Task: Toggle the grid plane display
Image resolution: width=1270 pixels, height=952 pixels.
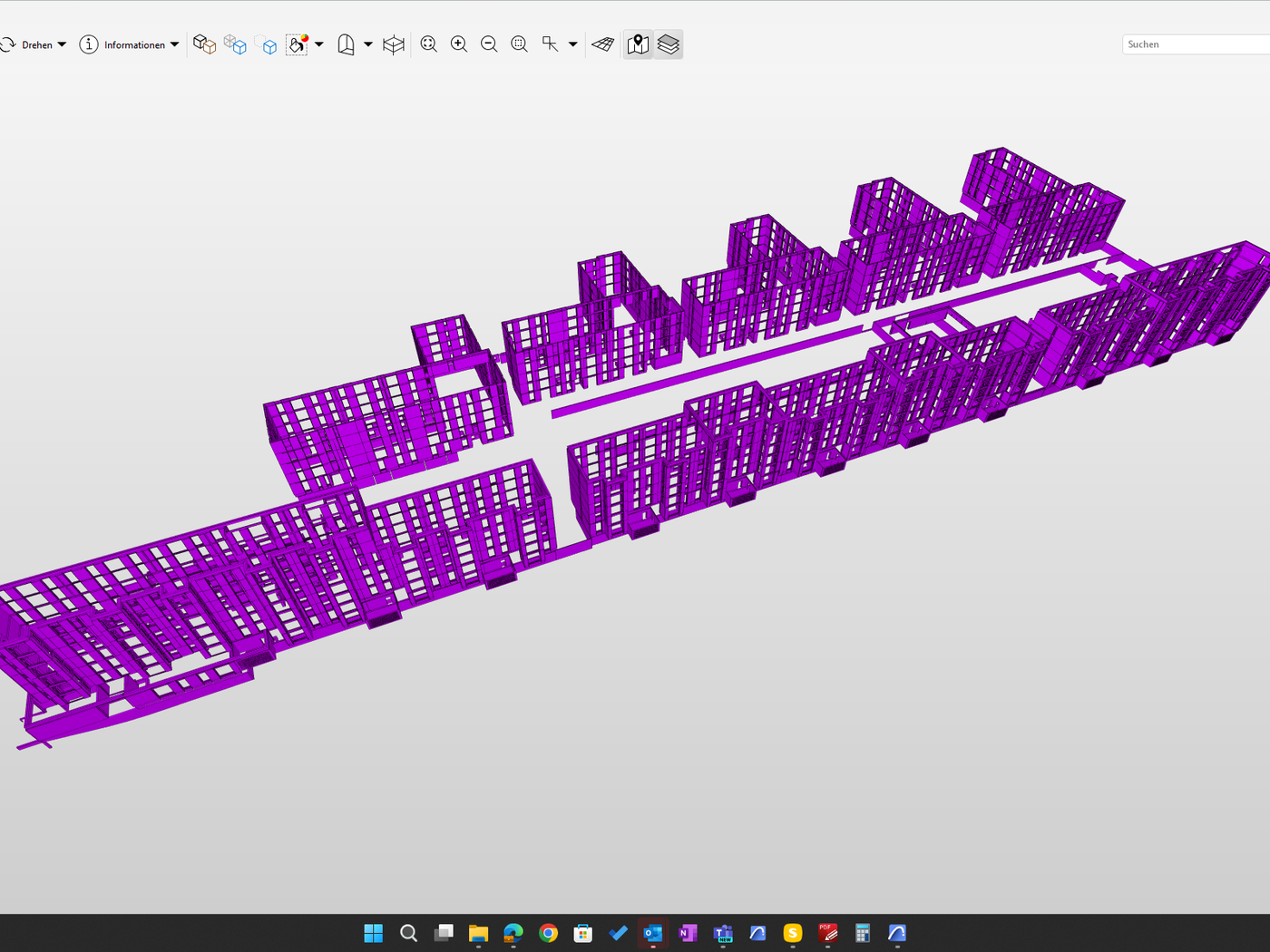Action: [x=603, y=44]
